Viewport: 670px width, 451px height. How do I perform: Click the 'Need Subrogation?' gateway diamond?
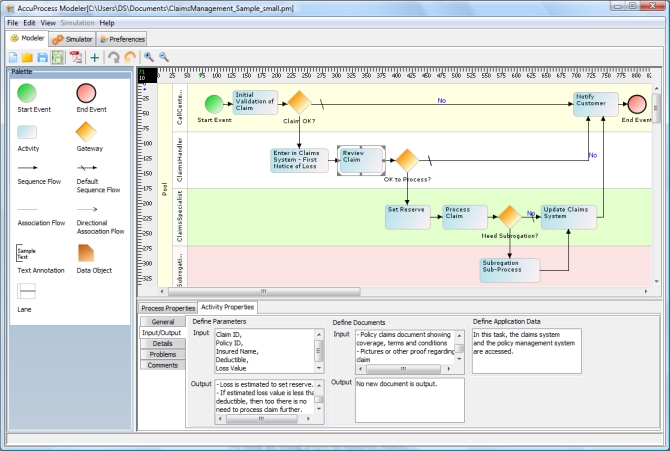(510, 217)
